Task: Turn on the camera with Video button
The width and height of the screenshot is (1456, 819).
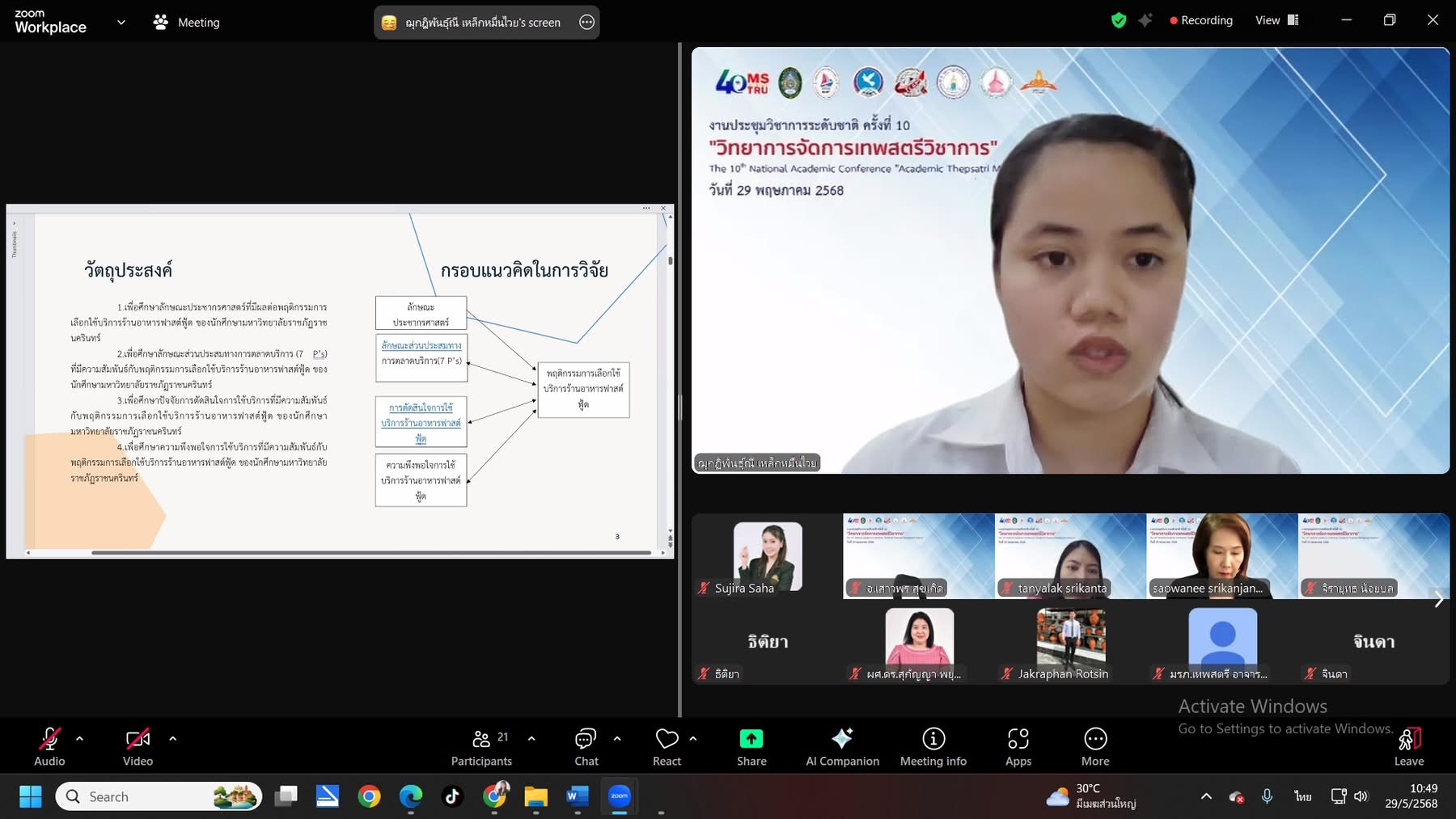Action: (138, 747)
